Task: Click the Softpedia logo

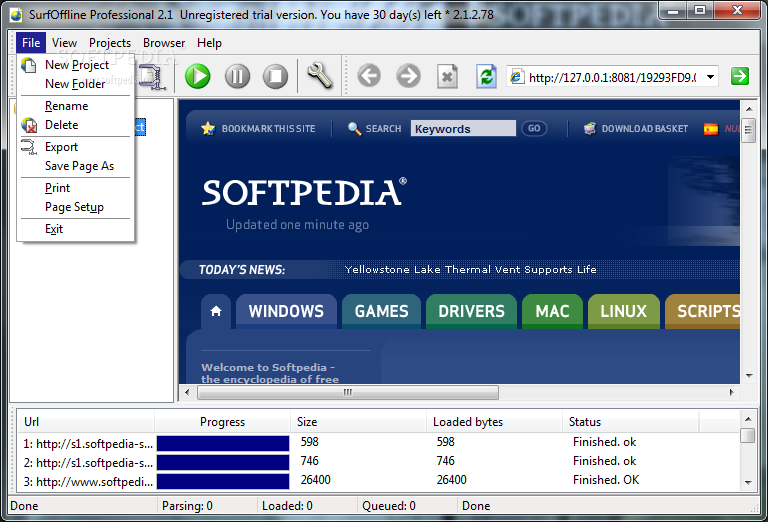Action: tap(304, 192)
